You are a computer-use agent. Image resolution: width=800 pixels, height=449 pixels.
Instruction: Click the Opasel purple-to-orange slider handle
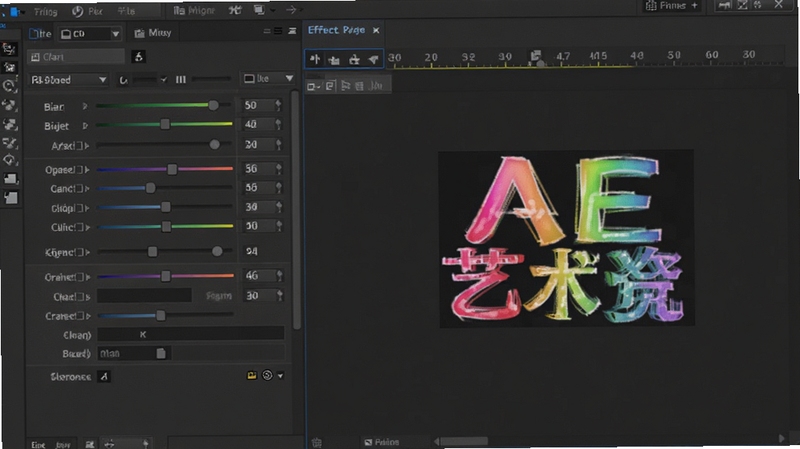coord(172,169)
